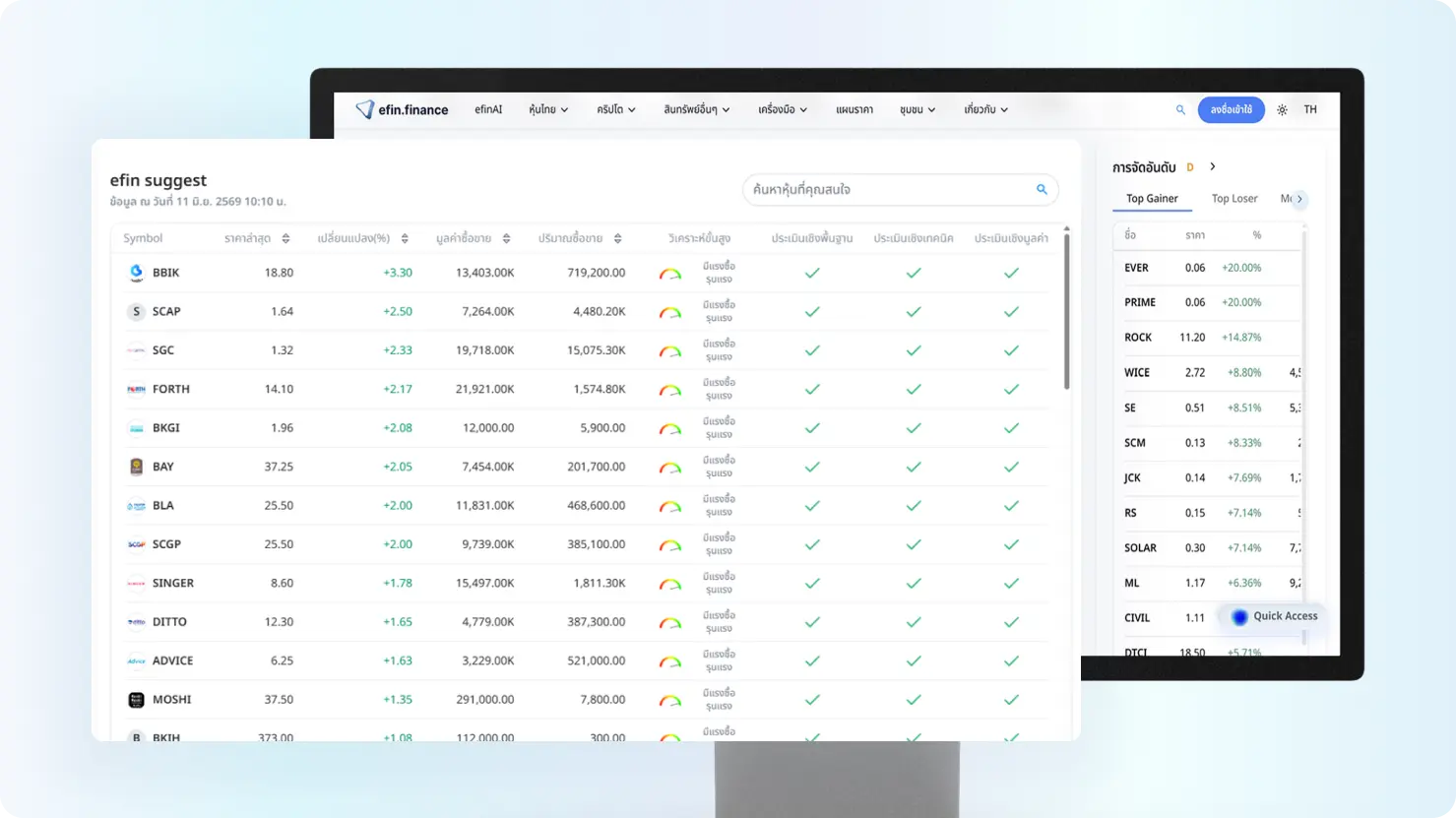Click the BBIK stock logo icon
The width and height of the screenshot is (1456, 818).
coord(136,273)
